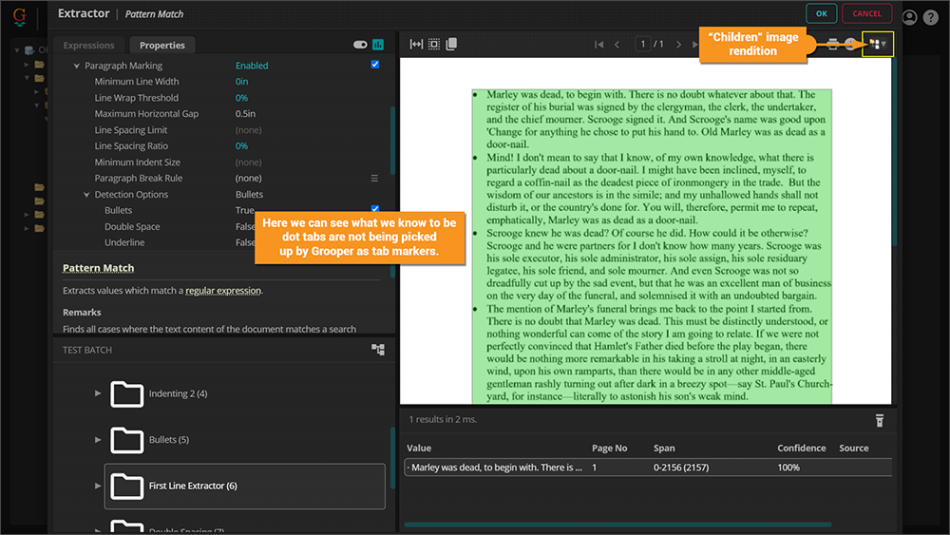950x535 pixels.
Task: Click the fit-width icon in viewer toolbar
Action: pyautogui.click(x=416, y=44)
